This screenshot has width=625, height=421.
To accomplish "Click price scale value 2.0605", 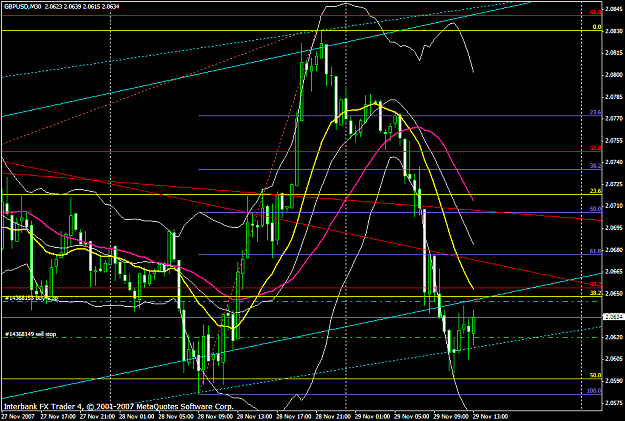I will click(x=613, y=359).
